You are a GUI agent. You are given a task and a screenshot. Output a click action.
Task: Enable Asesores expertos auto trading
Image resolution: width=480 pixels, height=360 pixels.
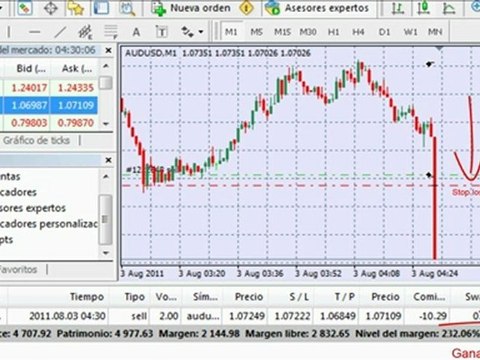(317, 8)
